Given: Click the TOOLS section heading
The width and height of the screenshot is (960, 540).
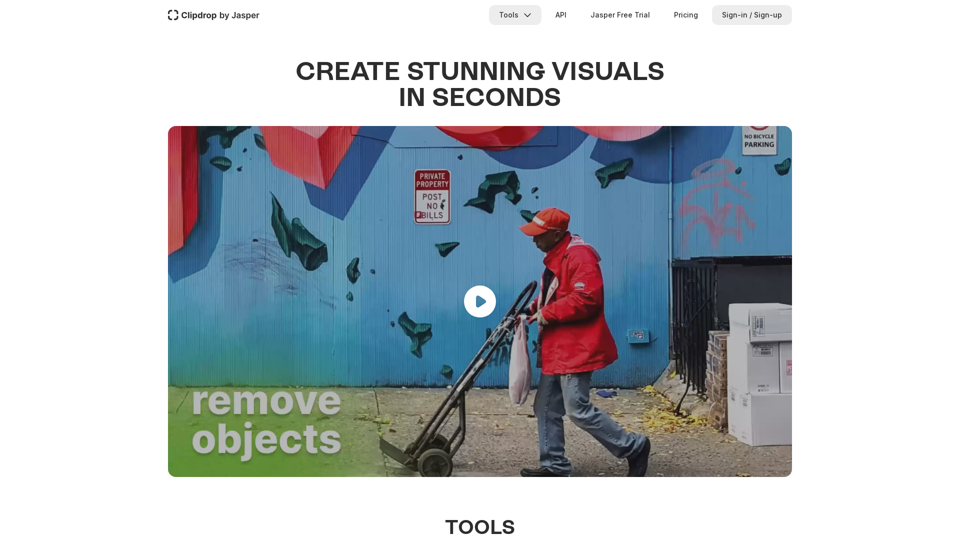Looking at the screenshot, I should pyautogui.click(x=480, y=527).
